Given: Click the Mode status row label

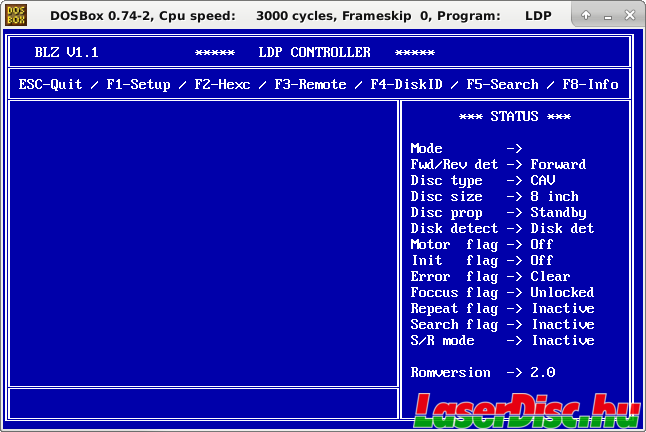Looking at the screenshot, I should click(426, 148).
